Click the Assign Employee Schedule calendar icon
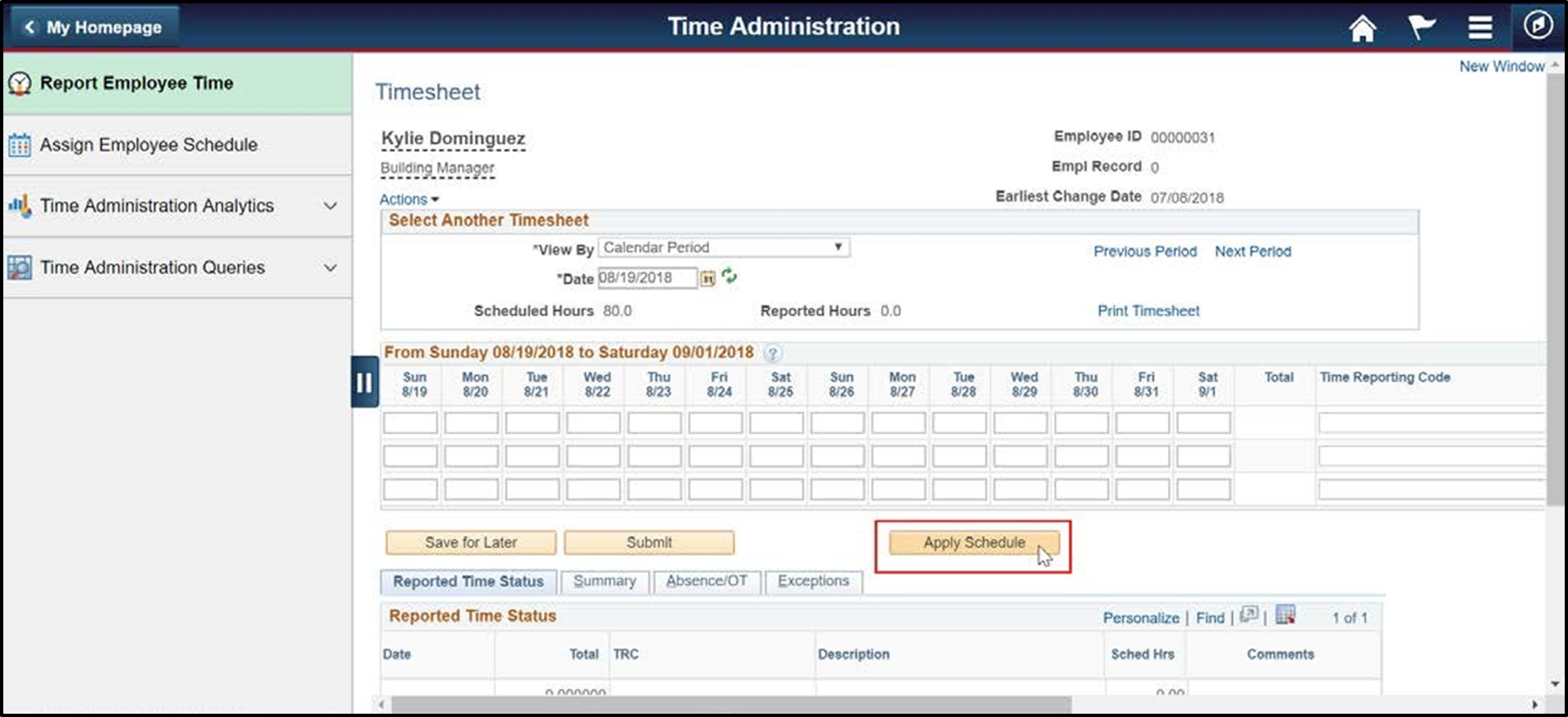Image resolution: width=1568 pixels, height=717 pixels. [20, 145]
